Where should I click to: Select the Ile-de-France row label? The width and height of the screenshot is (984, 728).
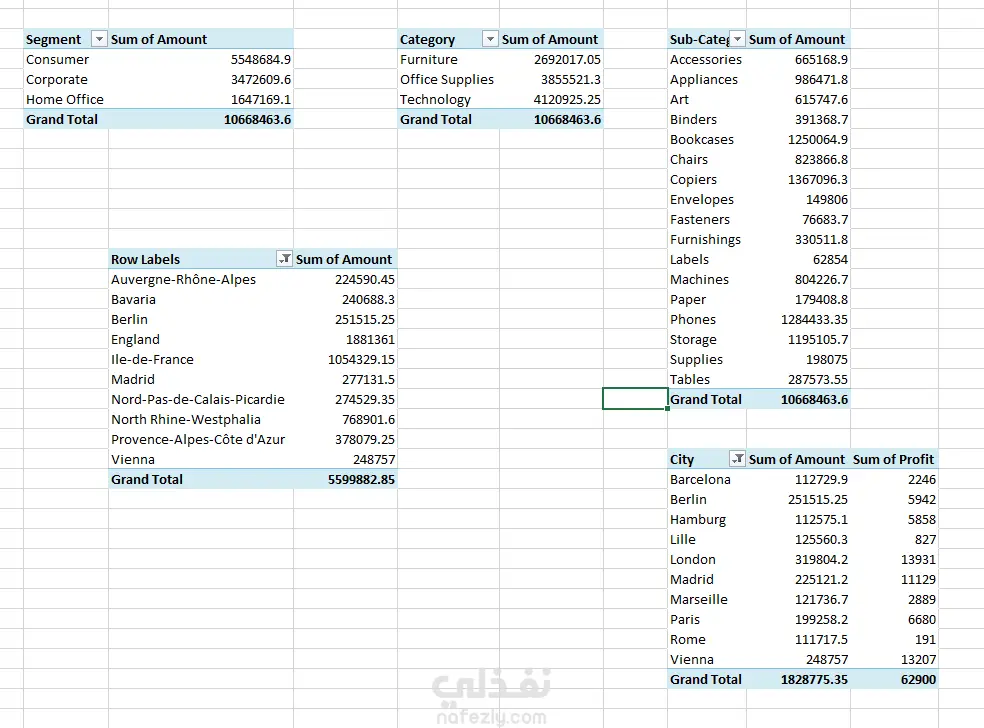pos(152,359)
